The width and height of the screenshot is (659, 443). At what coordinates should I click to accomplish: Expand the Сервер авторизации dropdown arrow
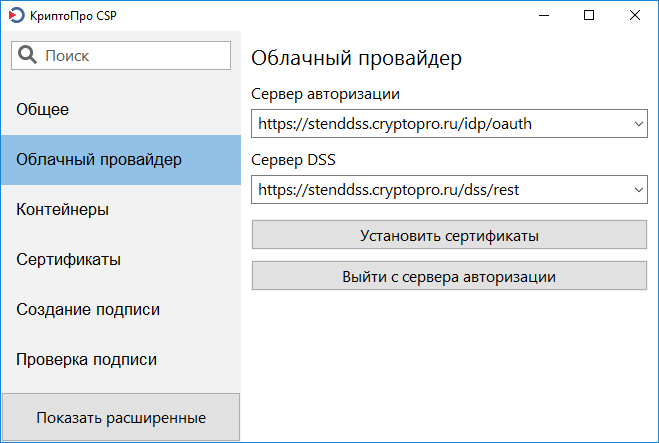[x=638, y=124]
